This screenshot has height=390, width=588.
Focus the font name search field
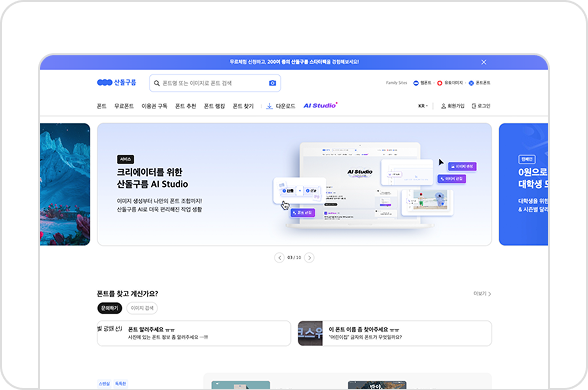215,83
